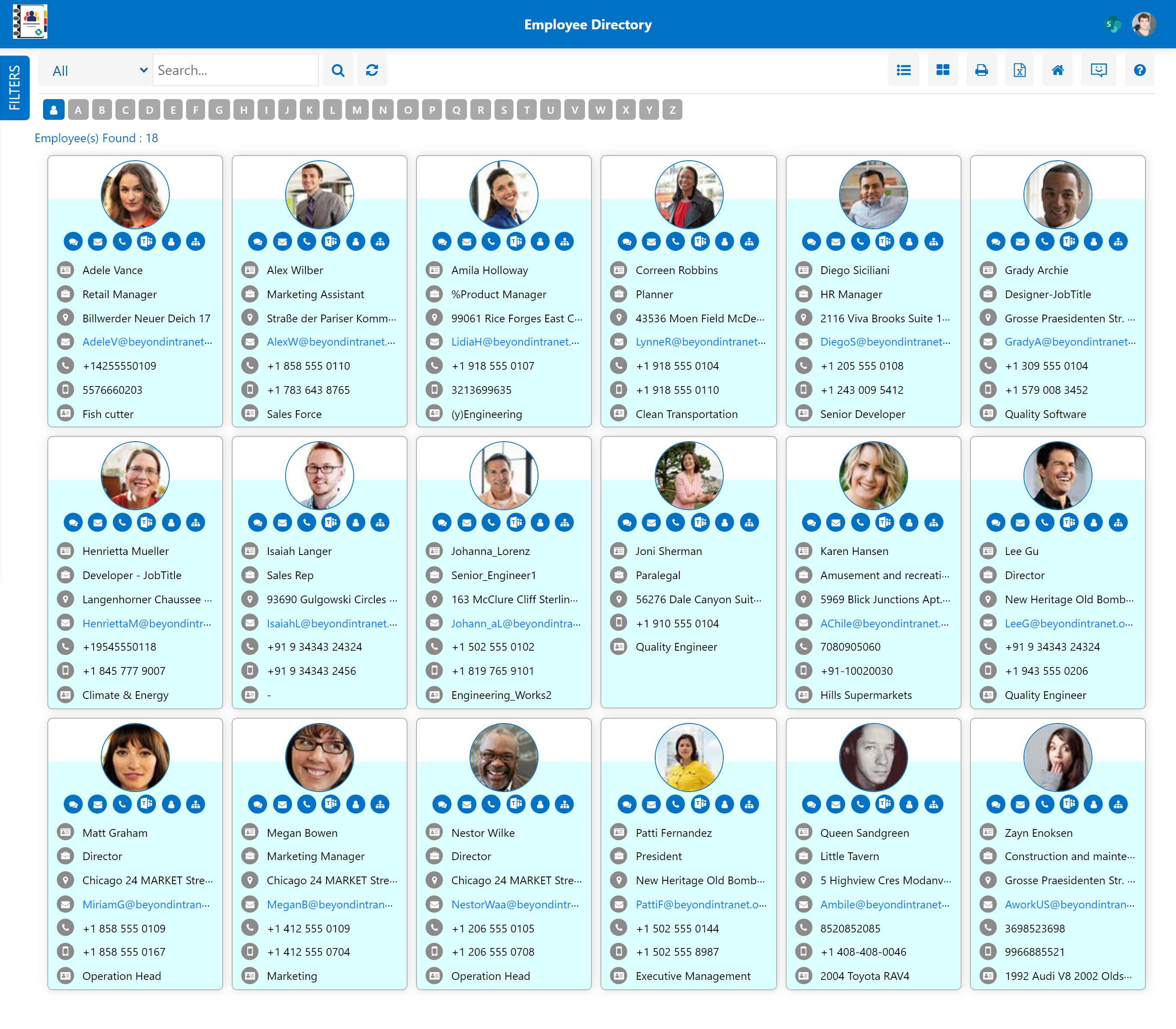
Task: Open the feedback form
Action: (1099, 69)
